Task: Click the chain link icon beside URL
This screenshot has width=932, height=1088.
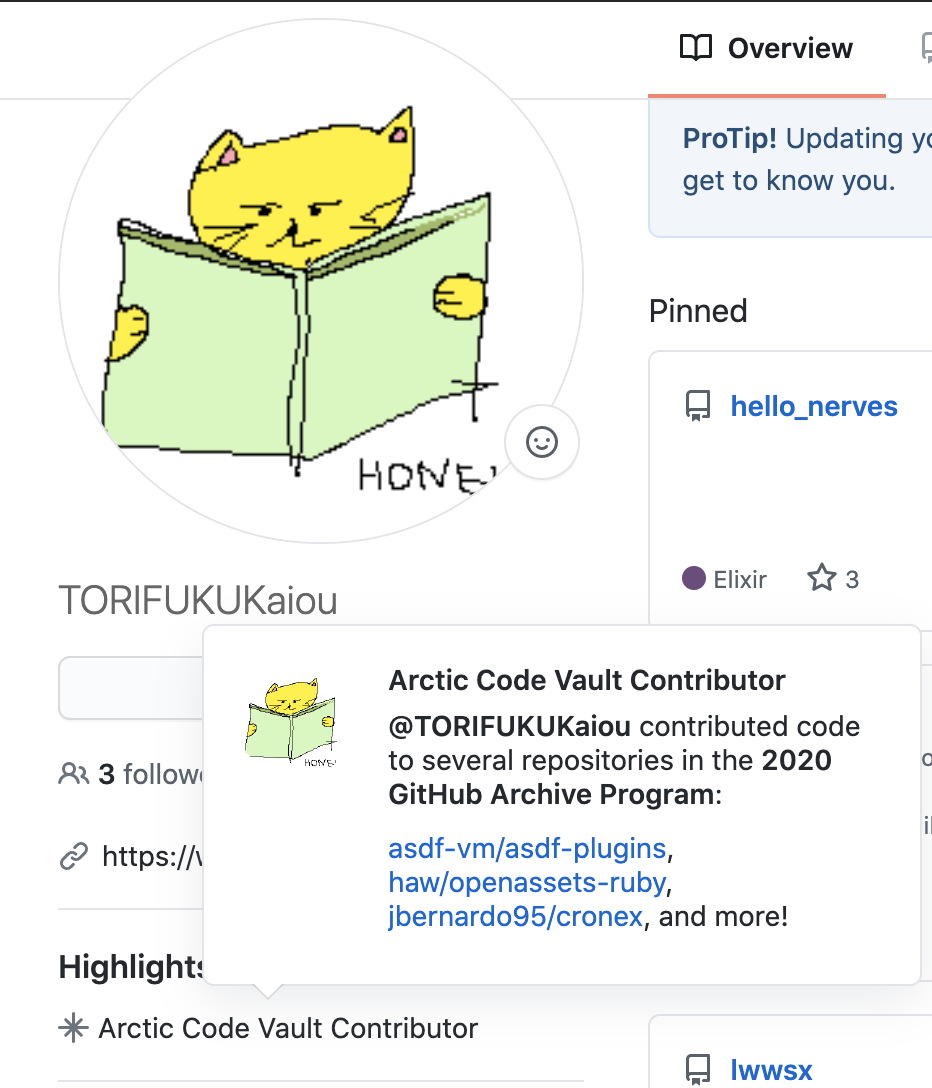Action: (73, 857)
